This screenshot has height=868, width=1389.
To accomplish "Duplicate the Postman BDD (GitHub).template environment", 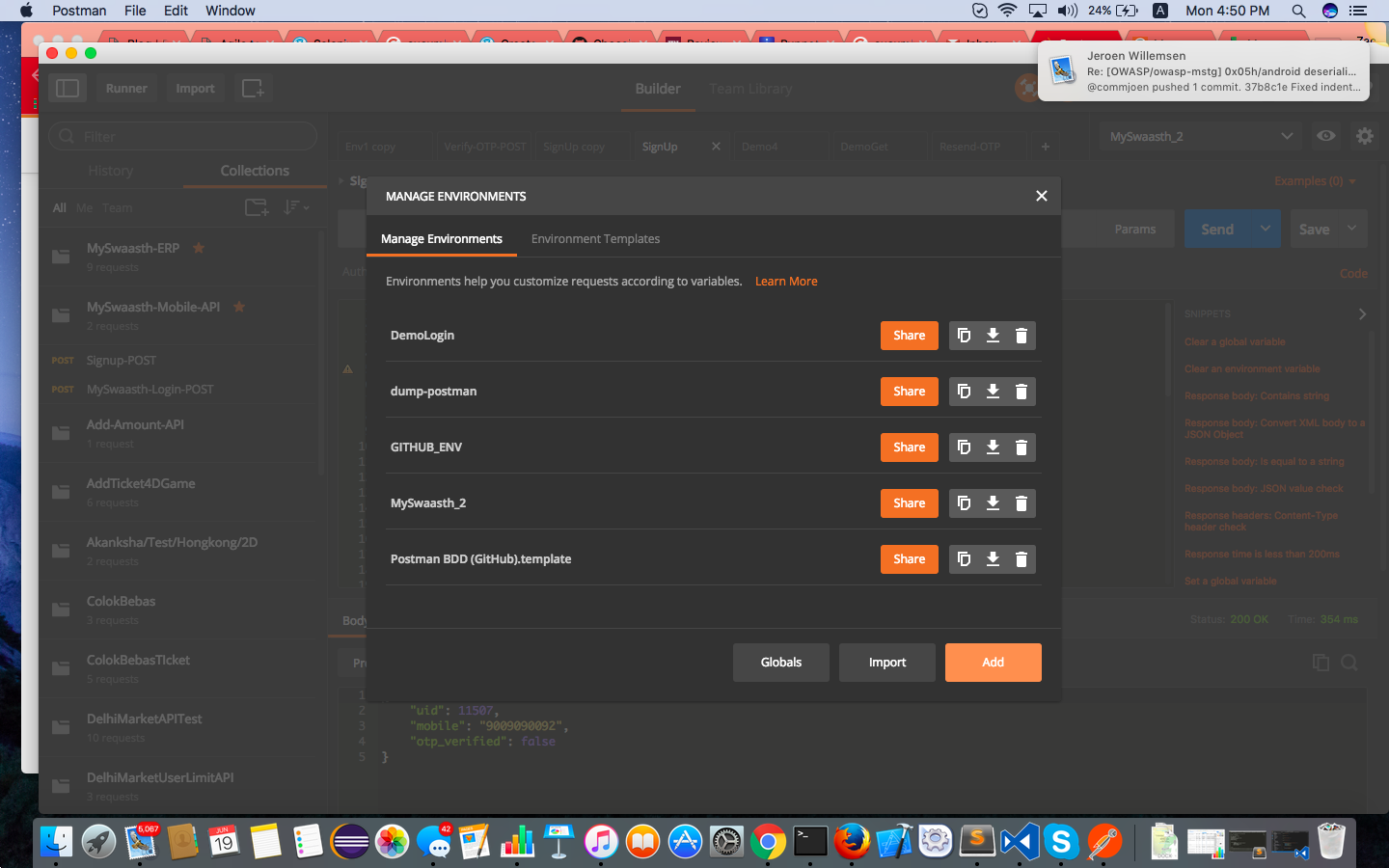I will (964, 559).
